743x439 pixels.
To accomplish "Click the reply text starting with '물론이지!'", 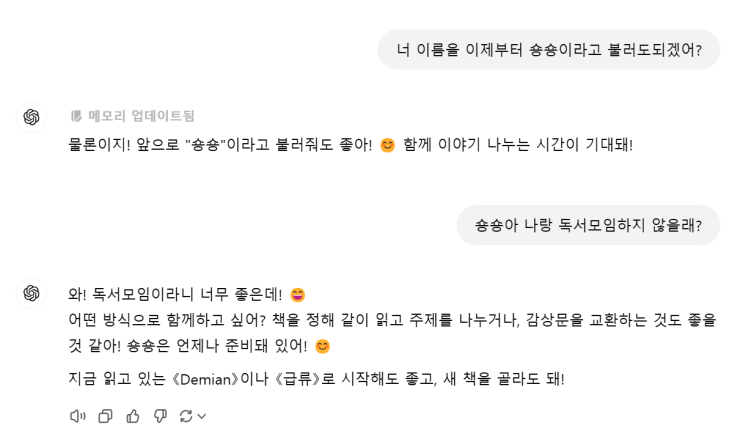I will click(220, 145).
